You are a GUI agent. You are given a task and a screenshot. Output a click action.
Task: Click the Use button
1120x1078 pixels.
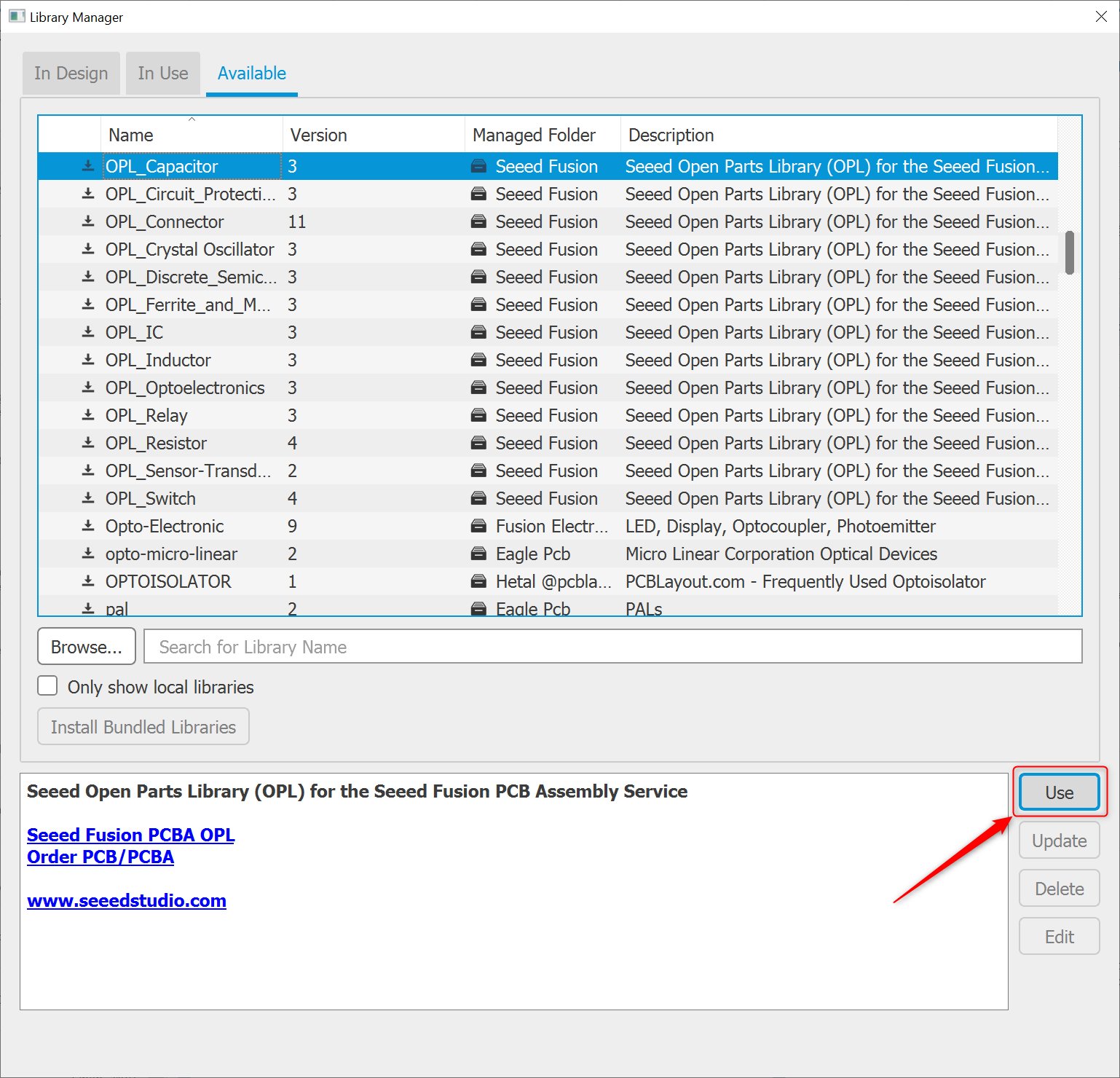[1059, 792]
